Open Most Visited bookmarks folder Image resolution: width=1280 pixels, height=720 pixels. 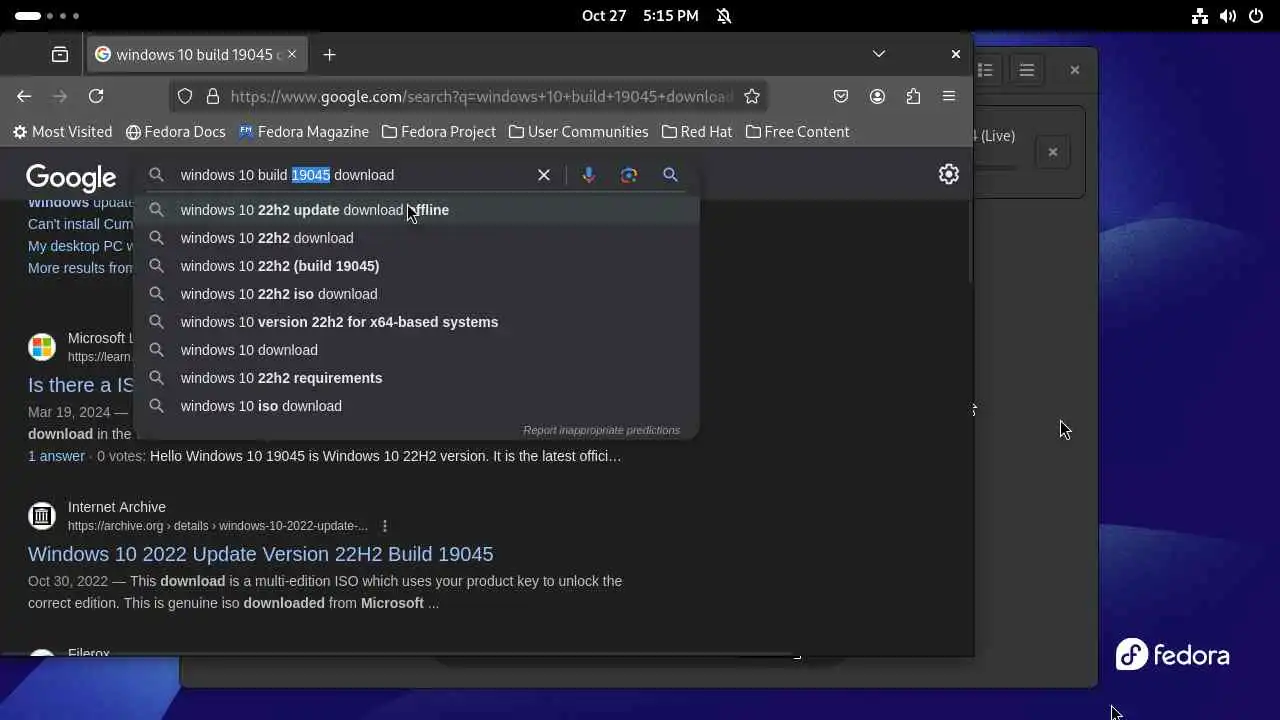click(x=62, y=132)
